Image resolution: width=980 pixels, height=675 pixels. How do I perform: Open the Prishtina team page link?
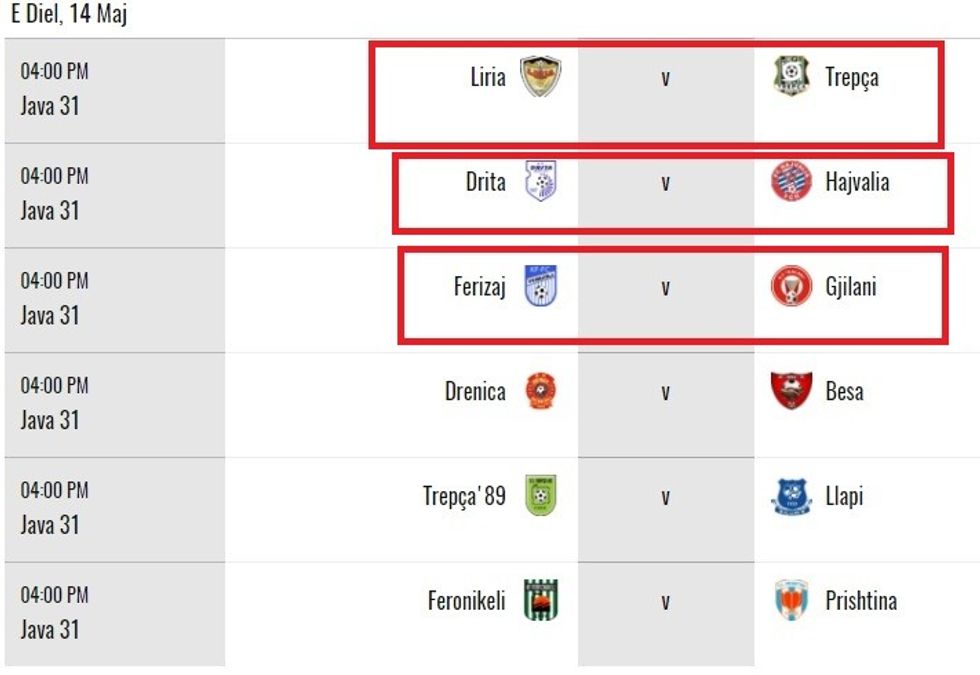(861, 601)
